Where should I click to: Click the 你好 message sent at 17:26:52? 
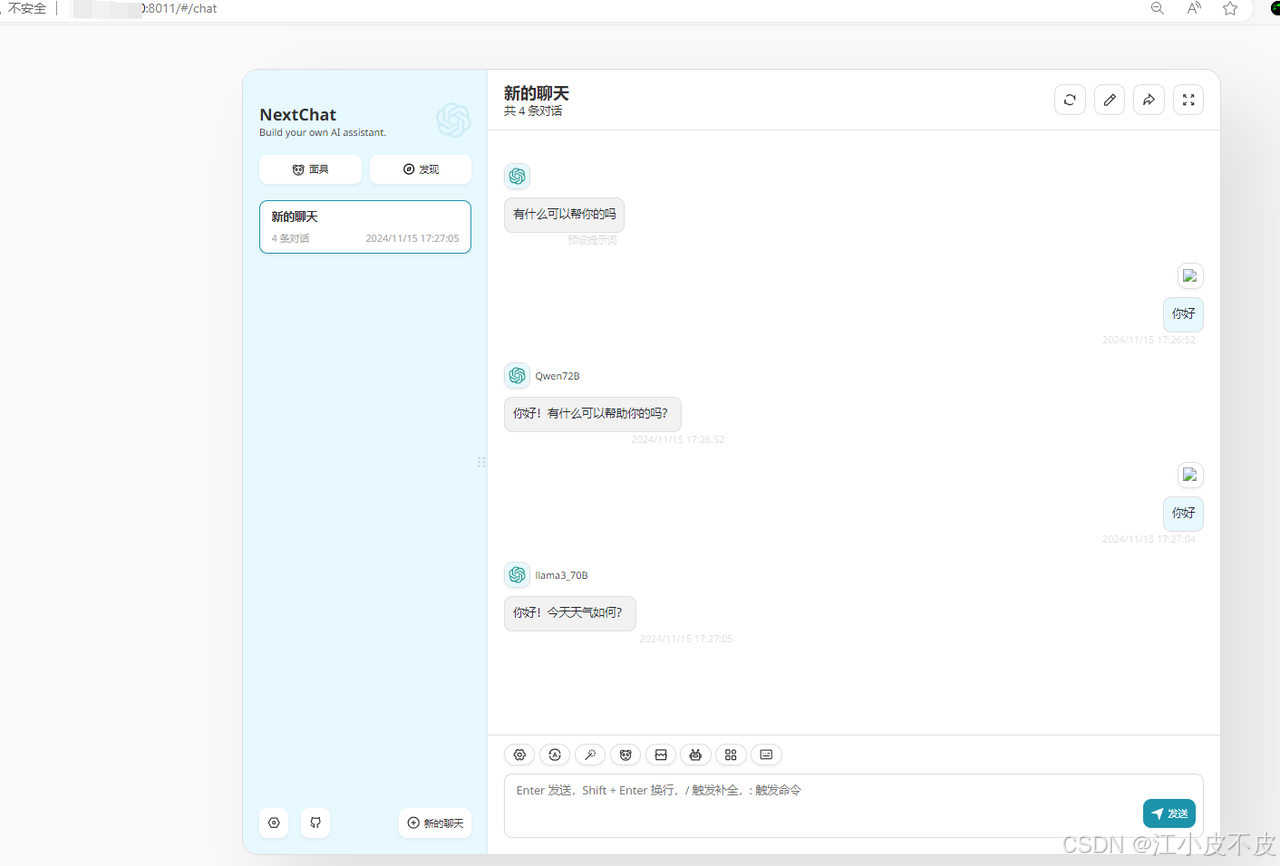pos(1183,314)
